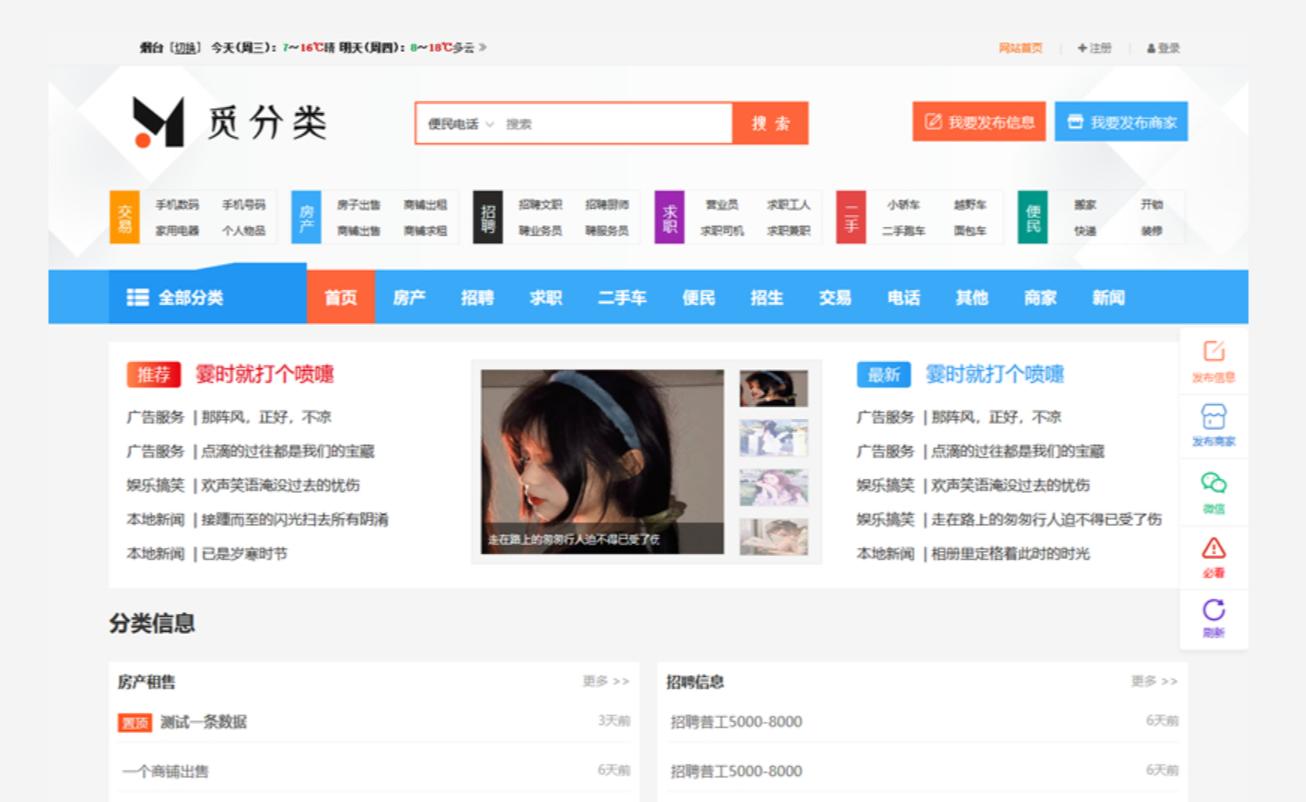Open the 便民 nav tab
The height and width of the screenshot is (802, 1306).
pyautogui.click(x=698, y=297)
